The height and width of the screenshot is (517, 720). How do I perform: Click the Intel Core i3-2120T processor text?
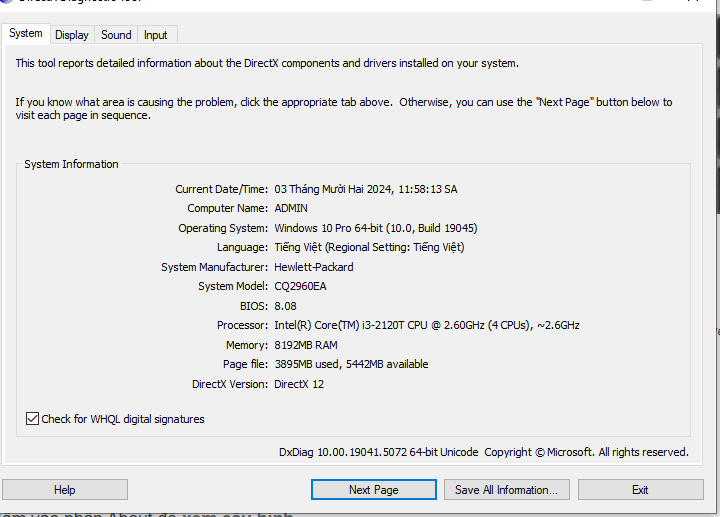tap(427, 325)
